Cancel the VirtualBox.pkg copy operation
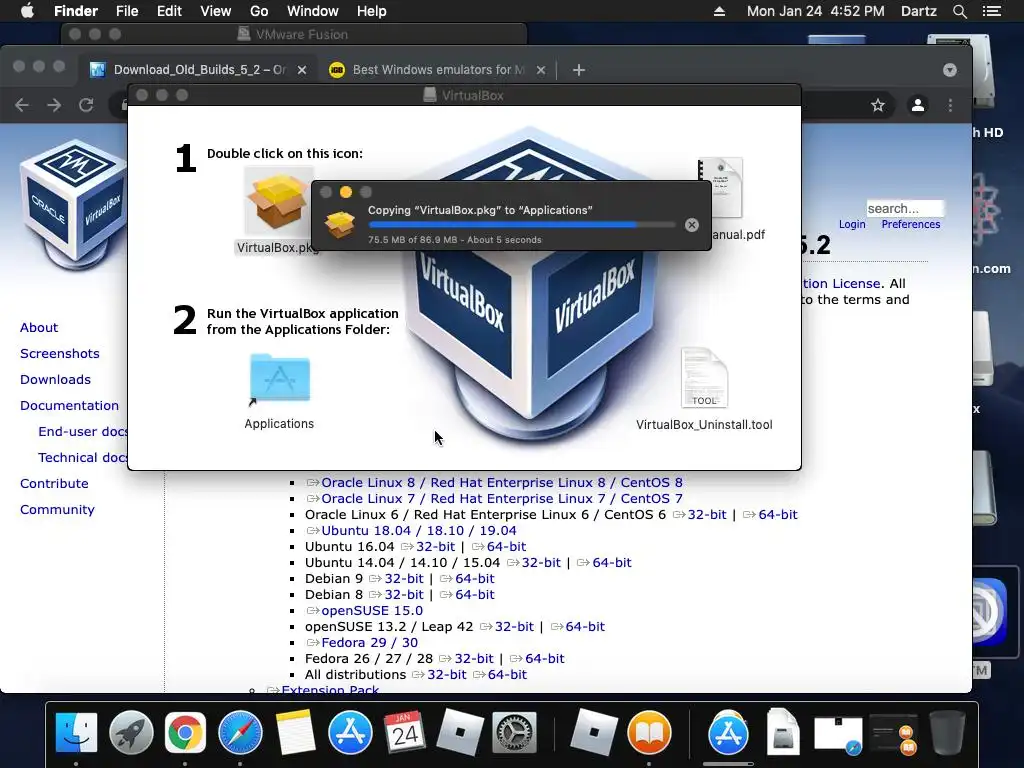Image resolution: width=1024 pixels, height=768 pixels. (x=692, y=225)
